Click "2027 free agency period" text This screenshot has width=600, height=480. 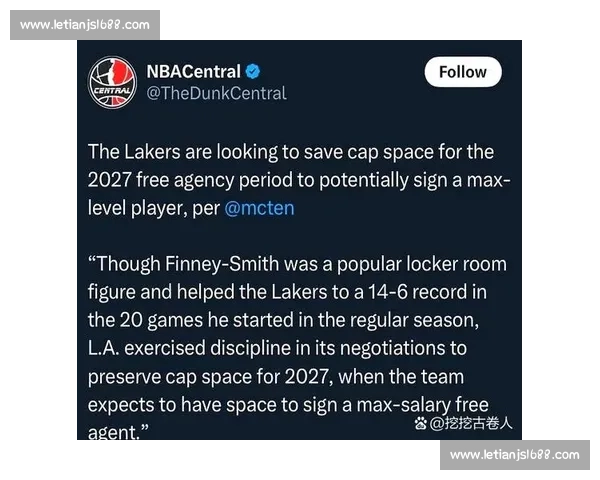point(181,179)
